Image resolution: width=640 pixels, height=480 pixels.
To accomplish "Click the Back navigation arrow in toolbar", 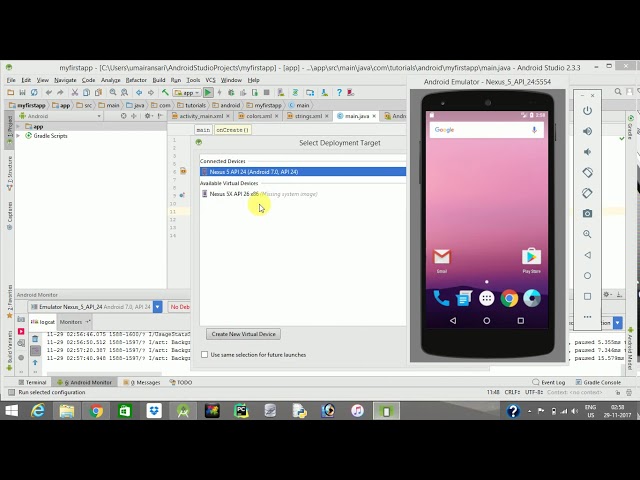I will coord(139,93).
